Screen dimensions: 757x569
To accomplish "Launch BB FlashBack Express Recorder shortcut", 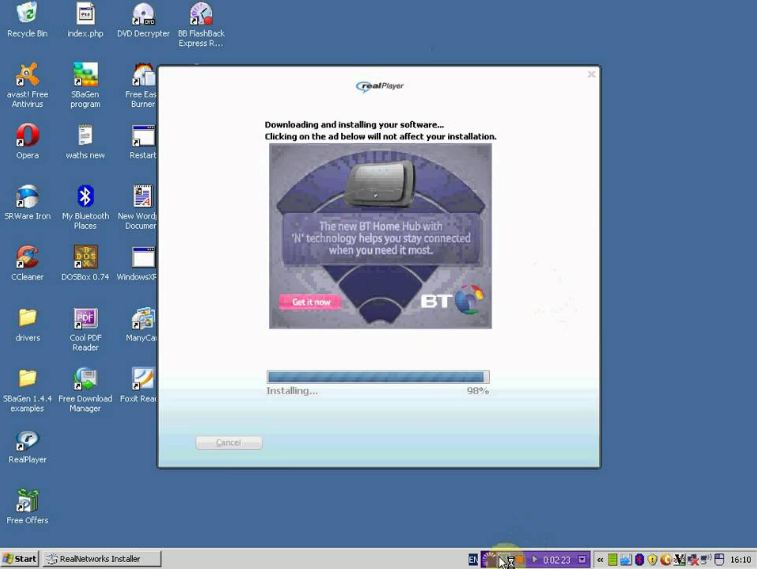I will point(201,24).
